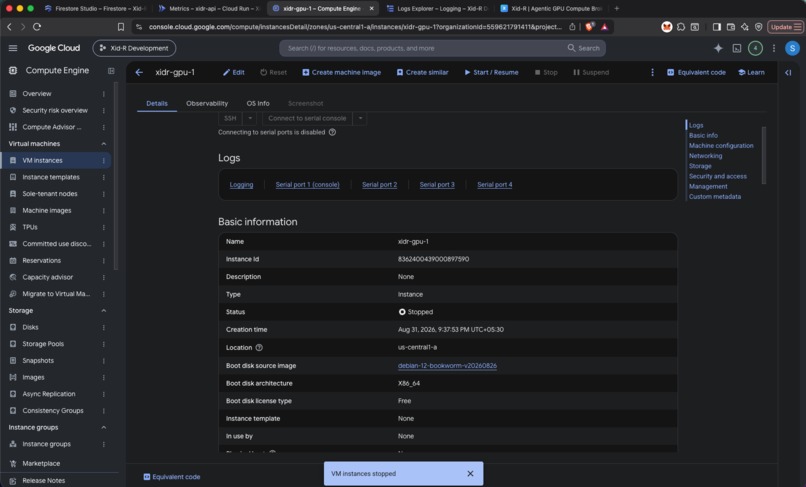The image size is (806, 487).
Task: Open the OS Info tab
Action: (258, 103)
